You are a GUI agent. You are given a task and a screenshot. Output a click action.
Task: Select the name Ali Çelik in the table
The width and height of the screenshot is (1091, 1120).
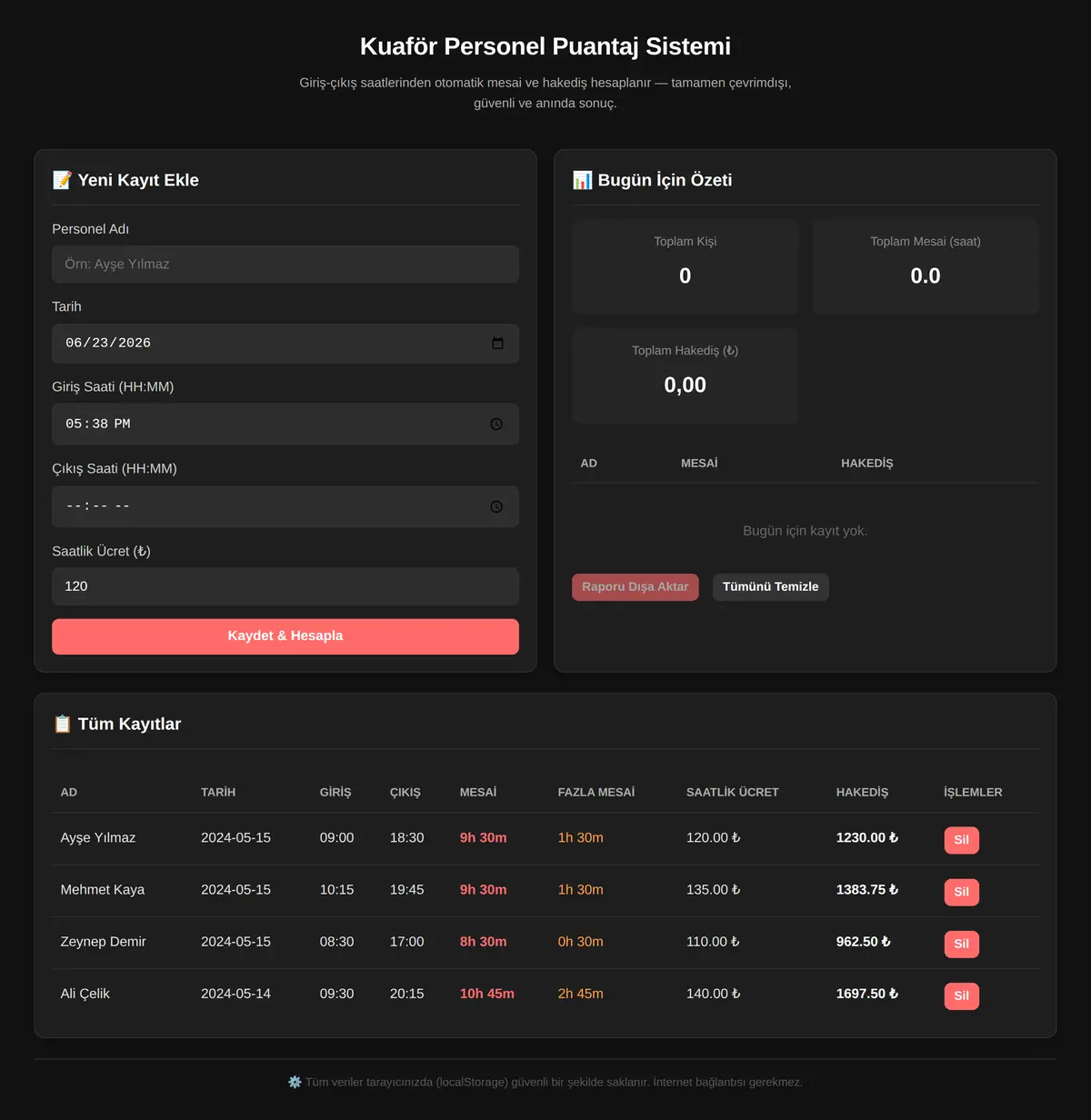click(x=85, y=994)
